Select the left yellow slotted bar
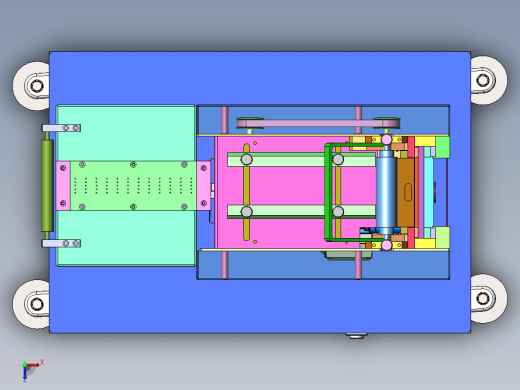520x390 pixels. 247,192
